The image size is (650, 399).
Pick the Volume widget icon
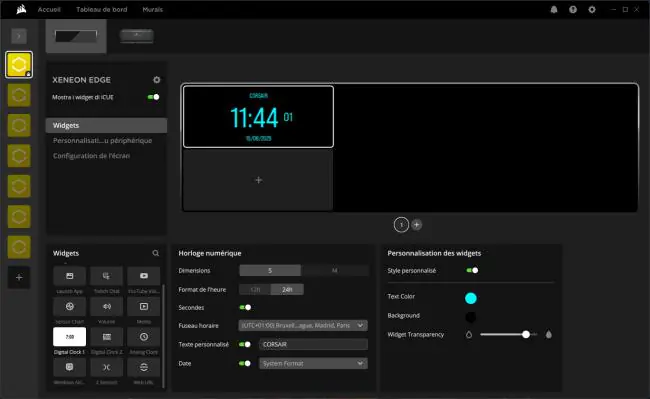point(107,307)
